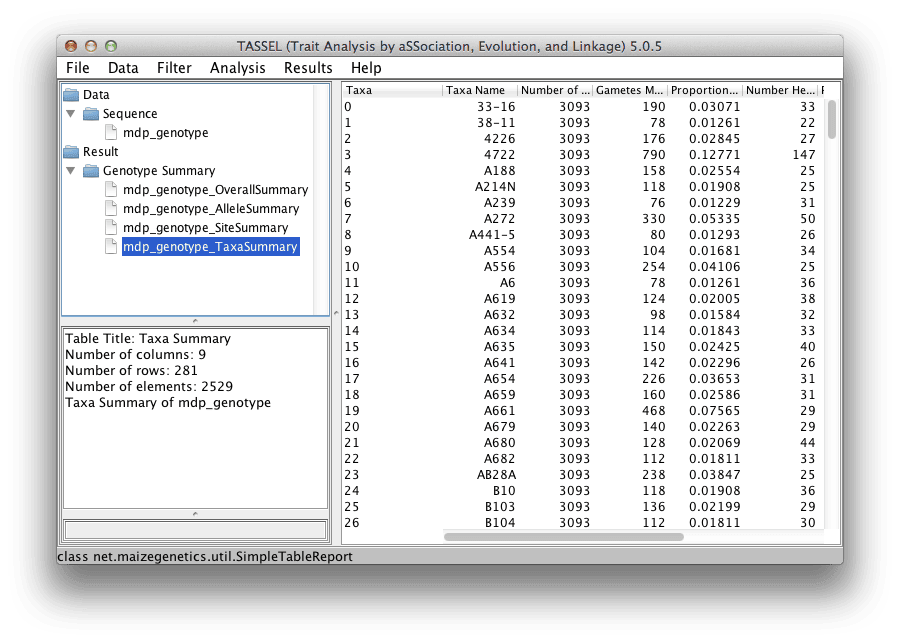The height and width of the screenshot is (643, 900).
Task: Click the table's vertical scrollbar thumb
Action: [x=832, y=119]
